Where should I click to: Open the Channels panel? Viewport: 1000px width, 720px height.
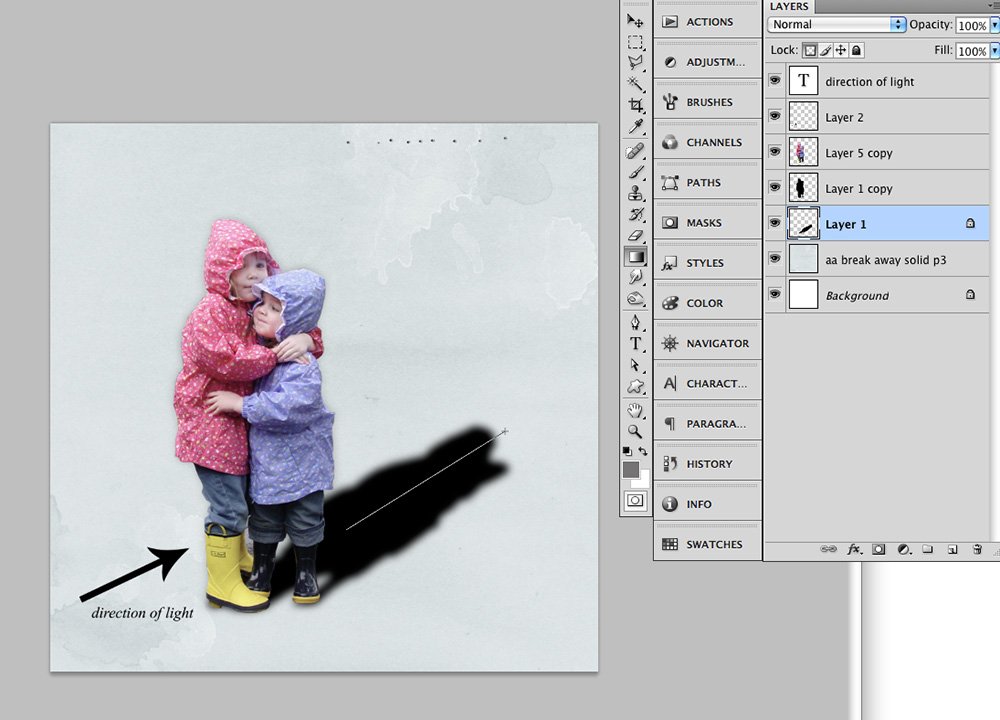click(x=708, y=142)
